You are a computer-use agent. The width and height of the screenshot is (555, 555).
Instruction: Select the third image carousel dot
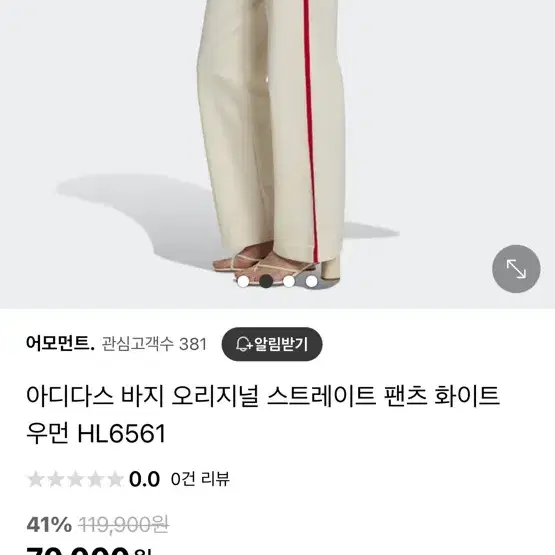289,281
